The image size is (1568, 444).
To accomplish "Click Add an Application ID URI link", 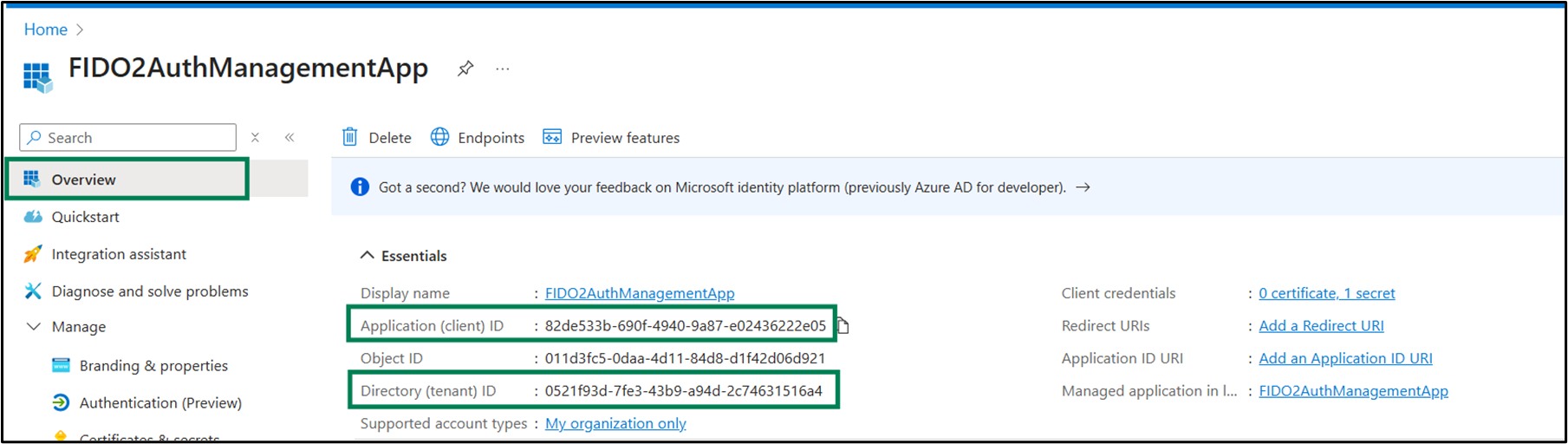I will (x=1345, y=358).
